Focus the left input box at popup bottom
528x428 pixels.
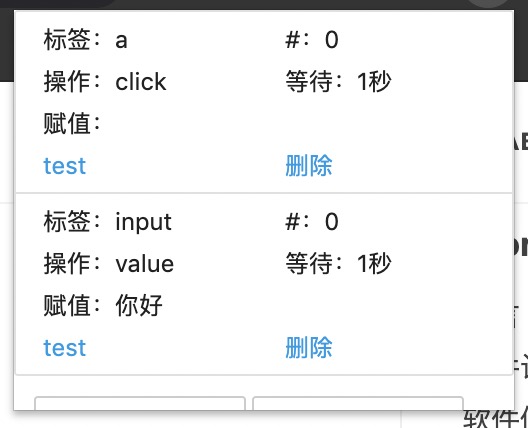coord(140,403)
